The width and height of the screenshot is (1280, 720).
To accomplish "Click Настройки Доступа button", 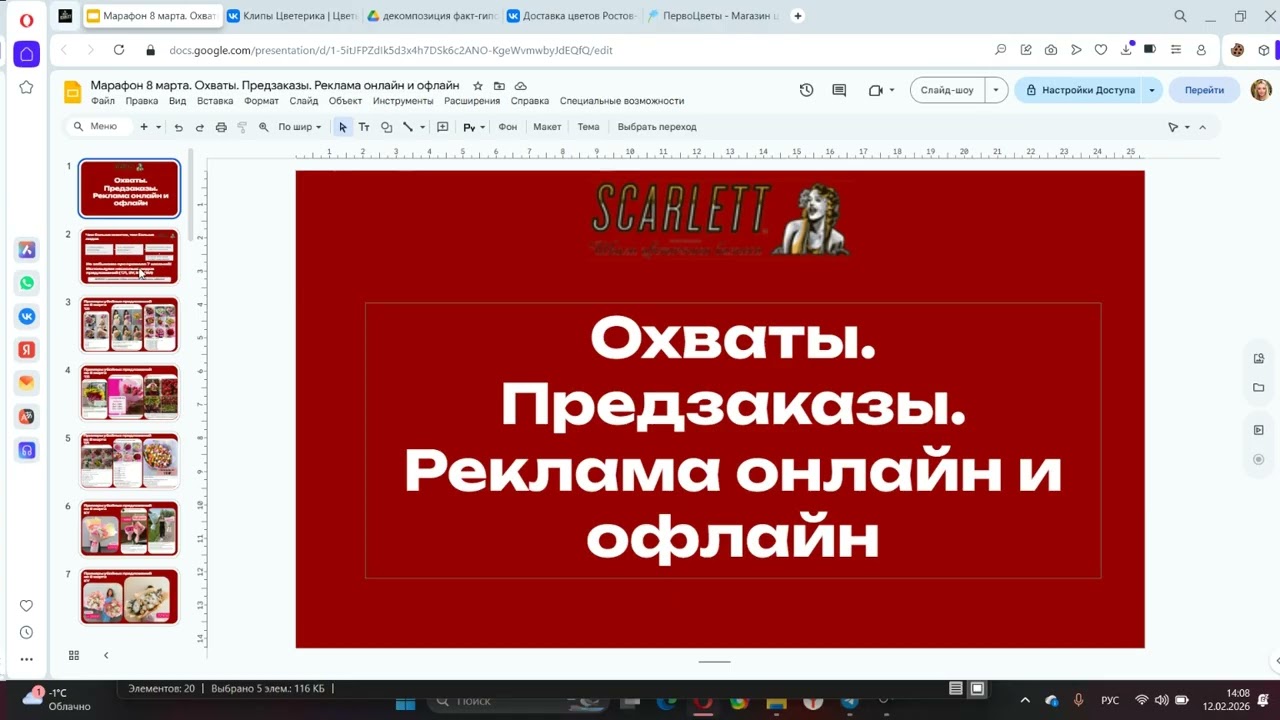I will [x=1079, y=90].
